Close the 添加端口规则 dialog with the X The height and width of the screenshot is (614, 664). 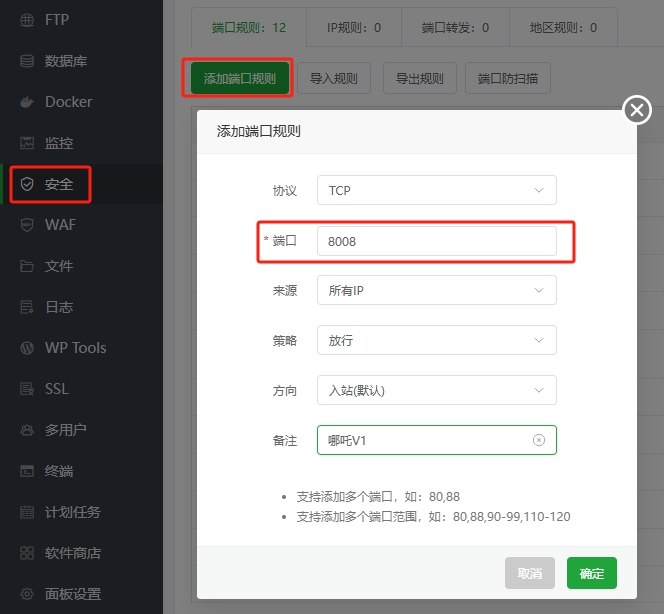click(x=637, y=110)
